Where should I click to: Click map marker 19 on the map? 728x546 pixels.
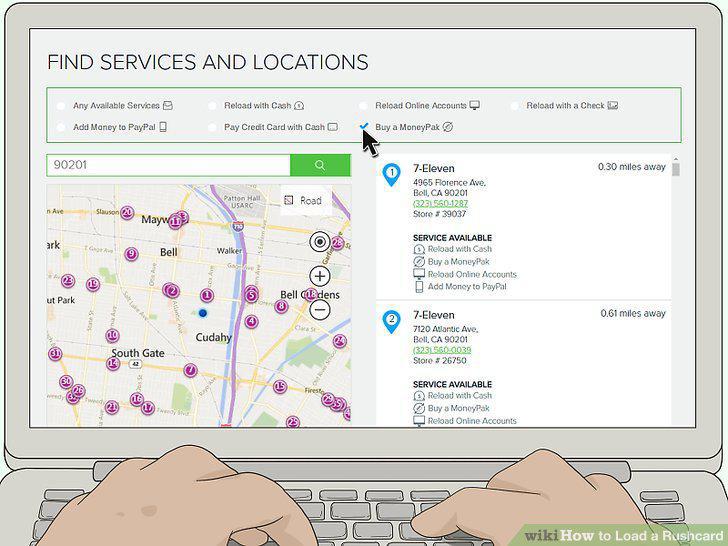pyautogui.click(x=93, y=284)
